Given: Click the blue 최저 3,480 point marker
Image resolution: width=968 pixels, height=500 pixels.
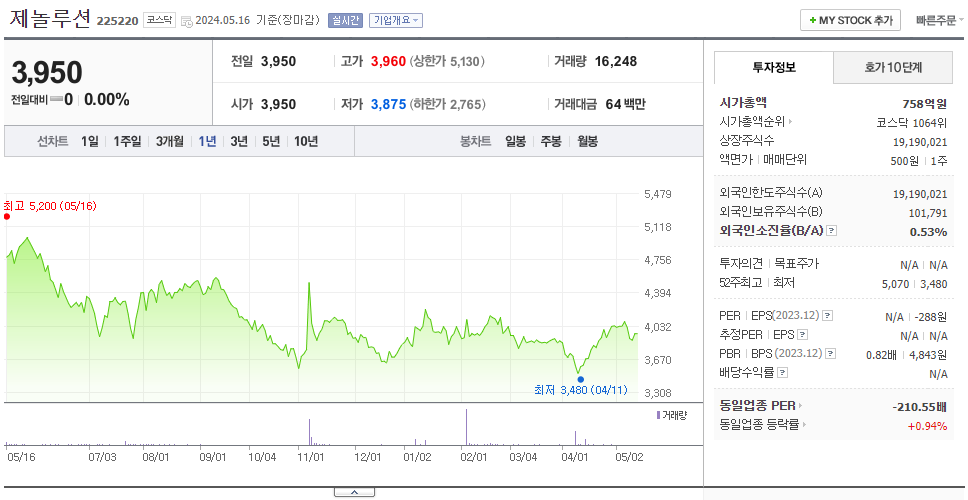Looking at the screenshot, I should [x=580, y=379].
